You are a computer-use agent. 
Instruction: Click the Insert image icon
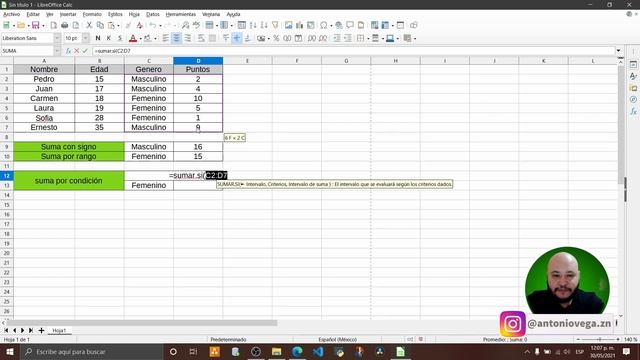[x=289, y=25]
